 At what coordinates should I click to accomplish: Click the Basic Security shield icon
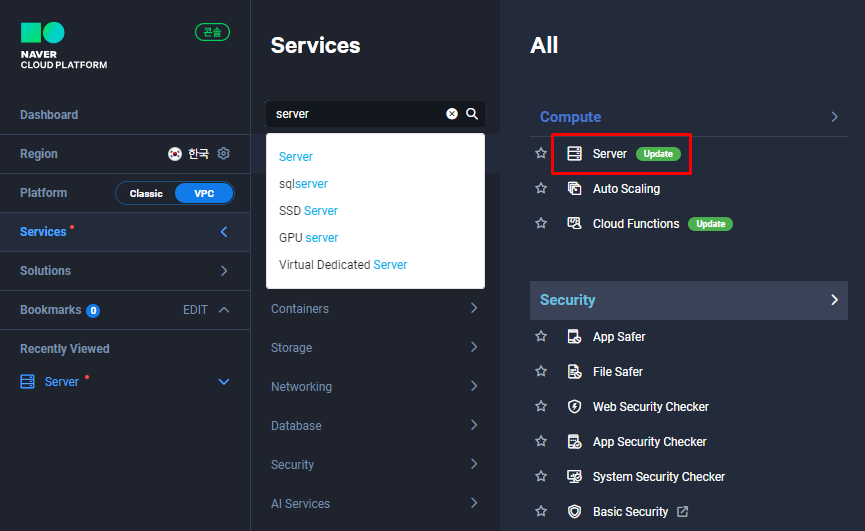tap(574, 512)
